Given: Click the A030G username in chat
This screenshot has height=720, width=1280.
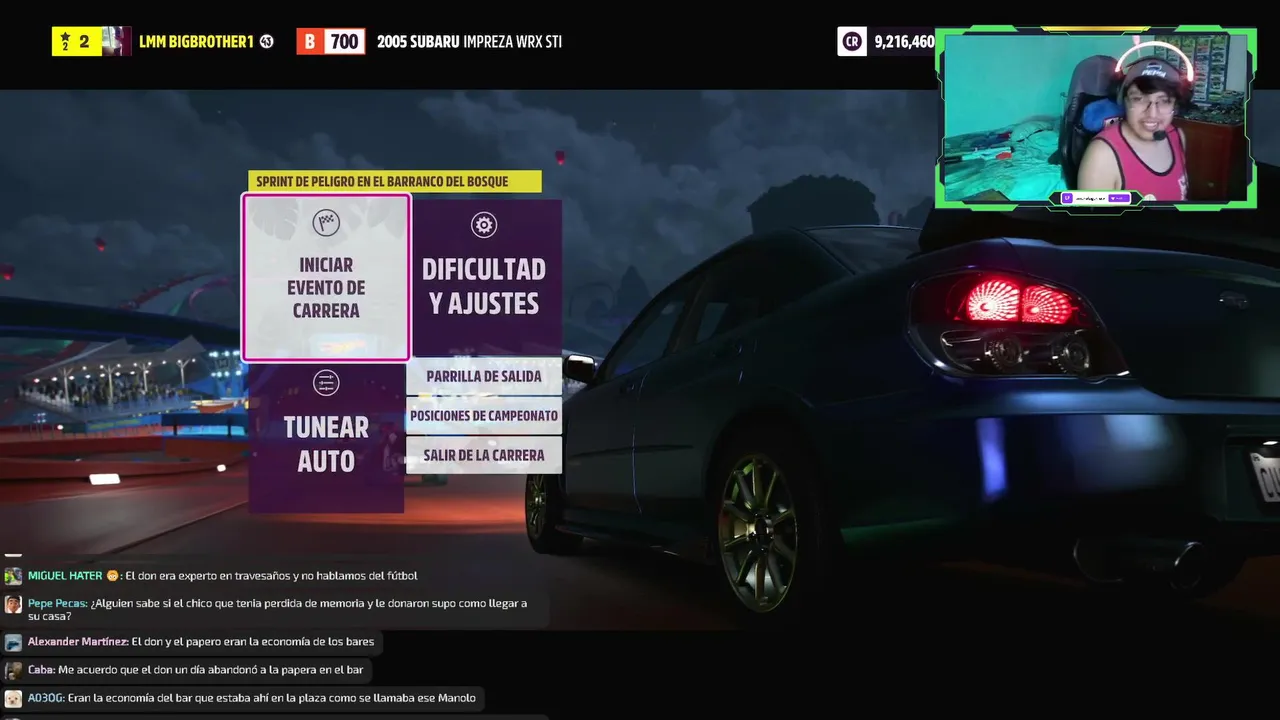Looking at the screenshot, I should [x=45, y=698].
